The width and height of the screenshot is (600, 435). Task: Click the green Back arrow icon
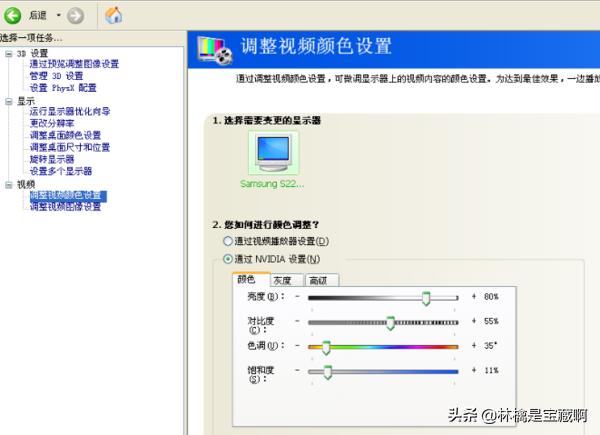coord(13,15)
